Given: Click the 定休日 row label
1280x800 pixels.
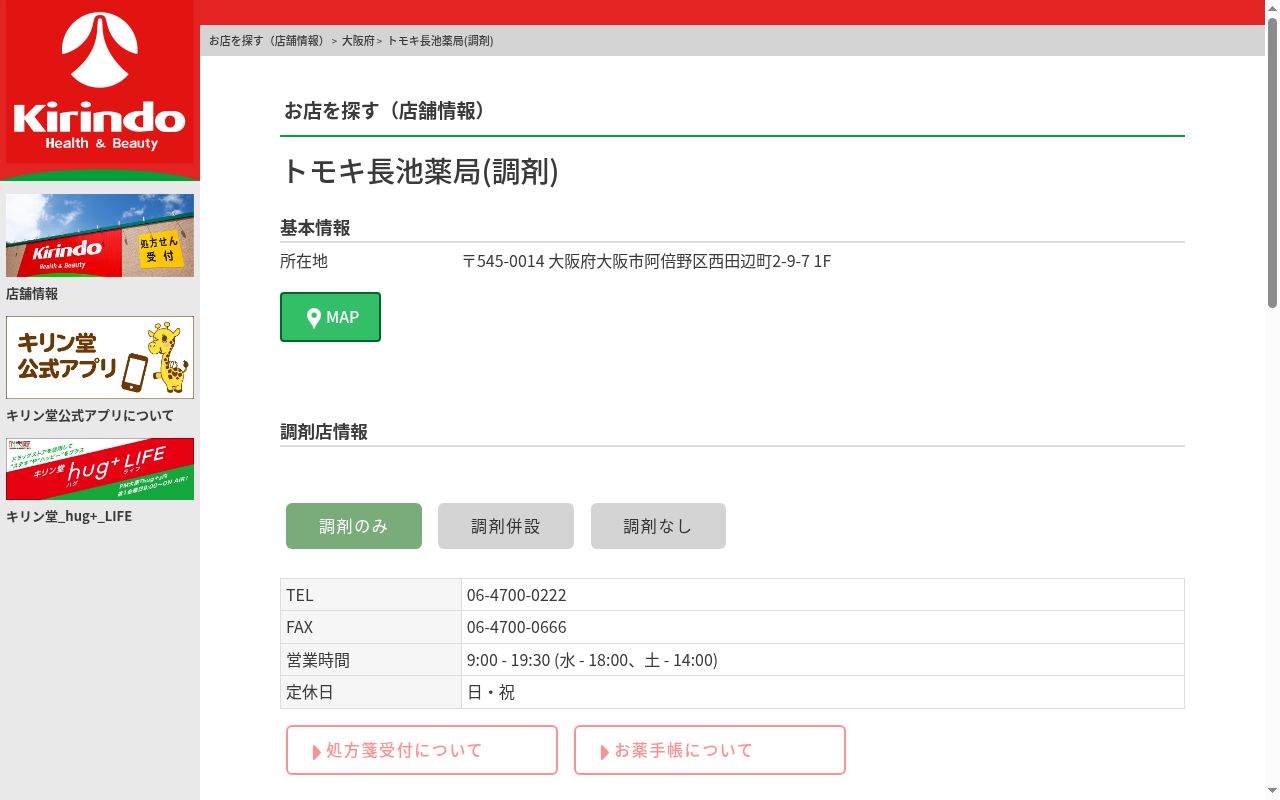Looking at the screenshot, I should 310,692.
